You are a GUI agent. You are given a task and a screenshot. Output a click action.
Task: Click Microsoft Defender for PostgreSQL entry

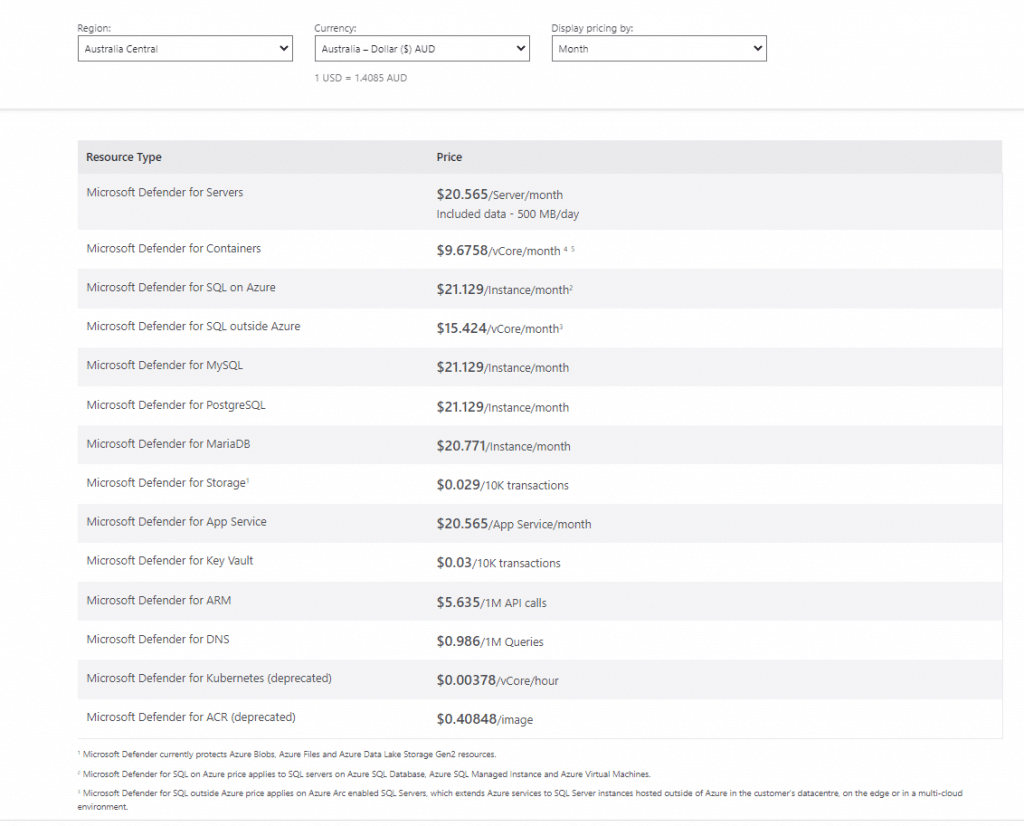click(176, 405)
